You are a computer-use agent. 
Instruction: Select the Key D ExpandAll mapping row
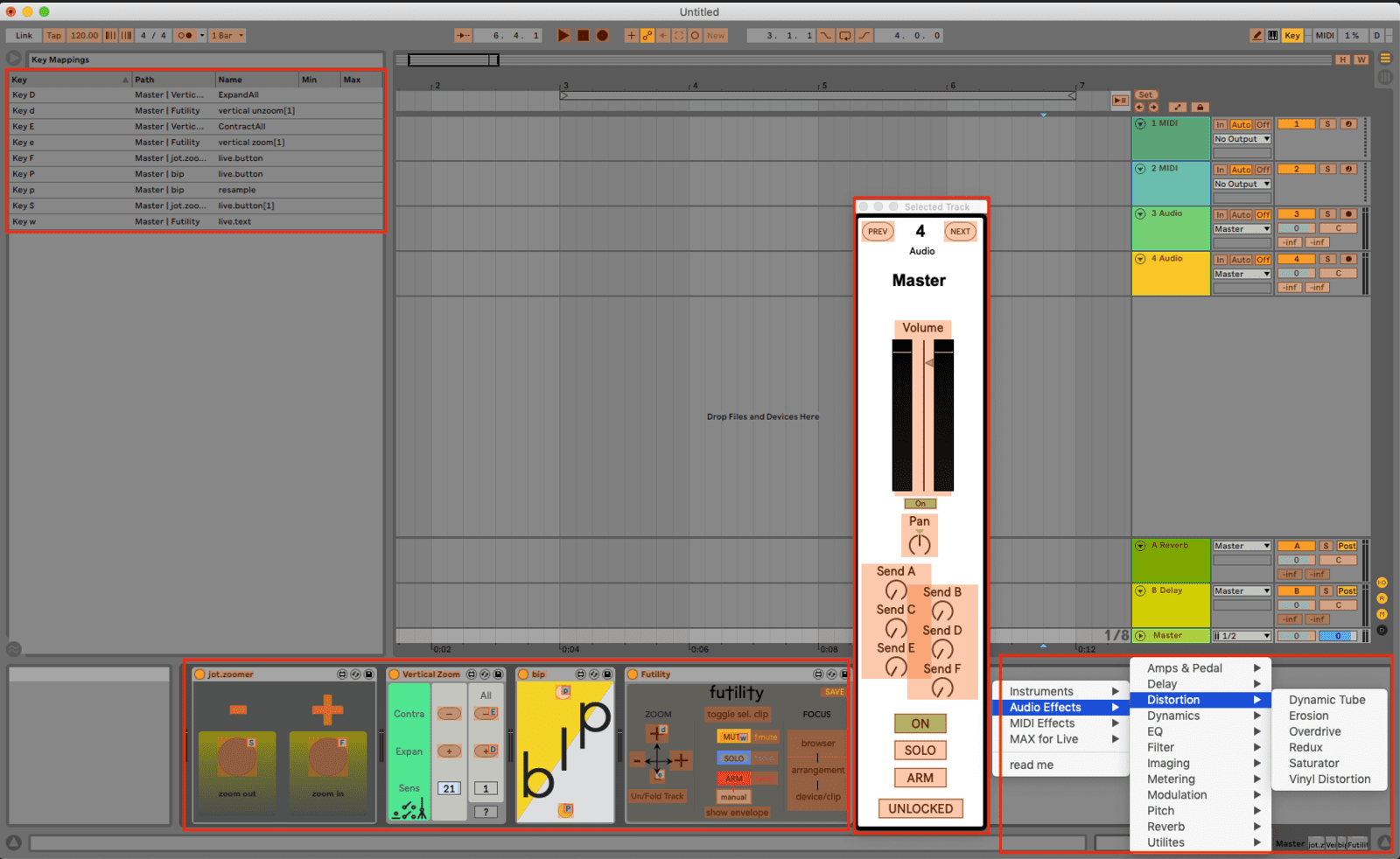[x=197, y=94]
